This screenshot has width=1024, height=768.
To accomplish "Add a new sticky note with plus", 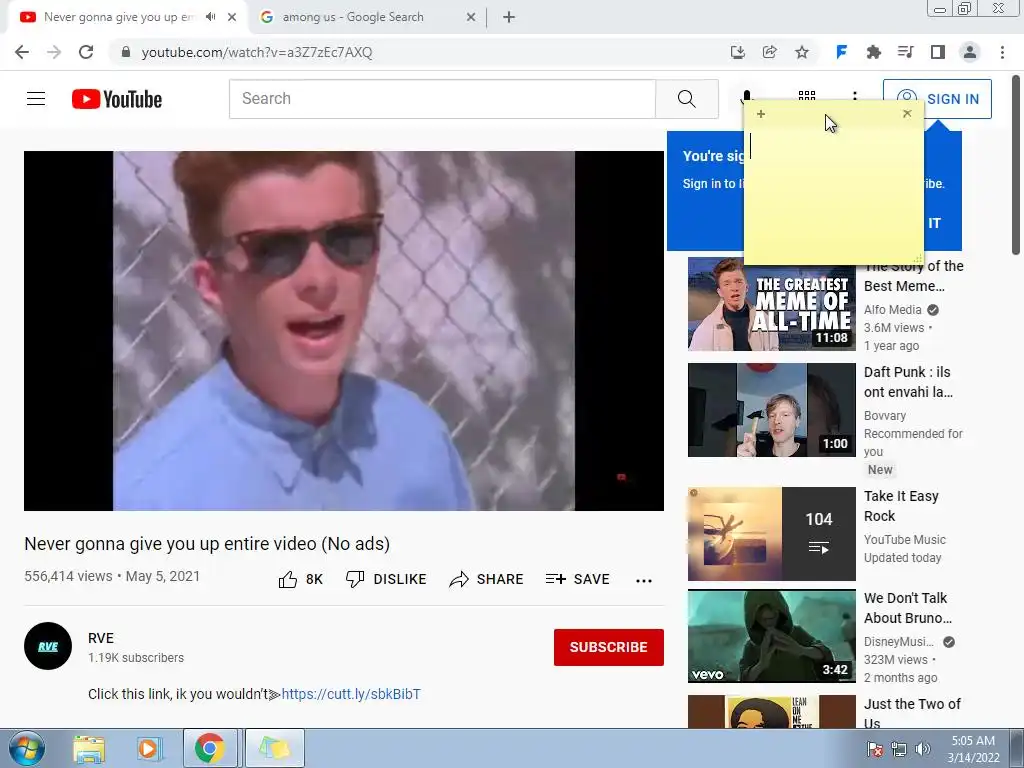I will (761, 114).
